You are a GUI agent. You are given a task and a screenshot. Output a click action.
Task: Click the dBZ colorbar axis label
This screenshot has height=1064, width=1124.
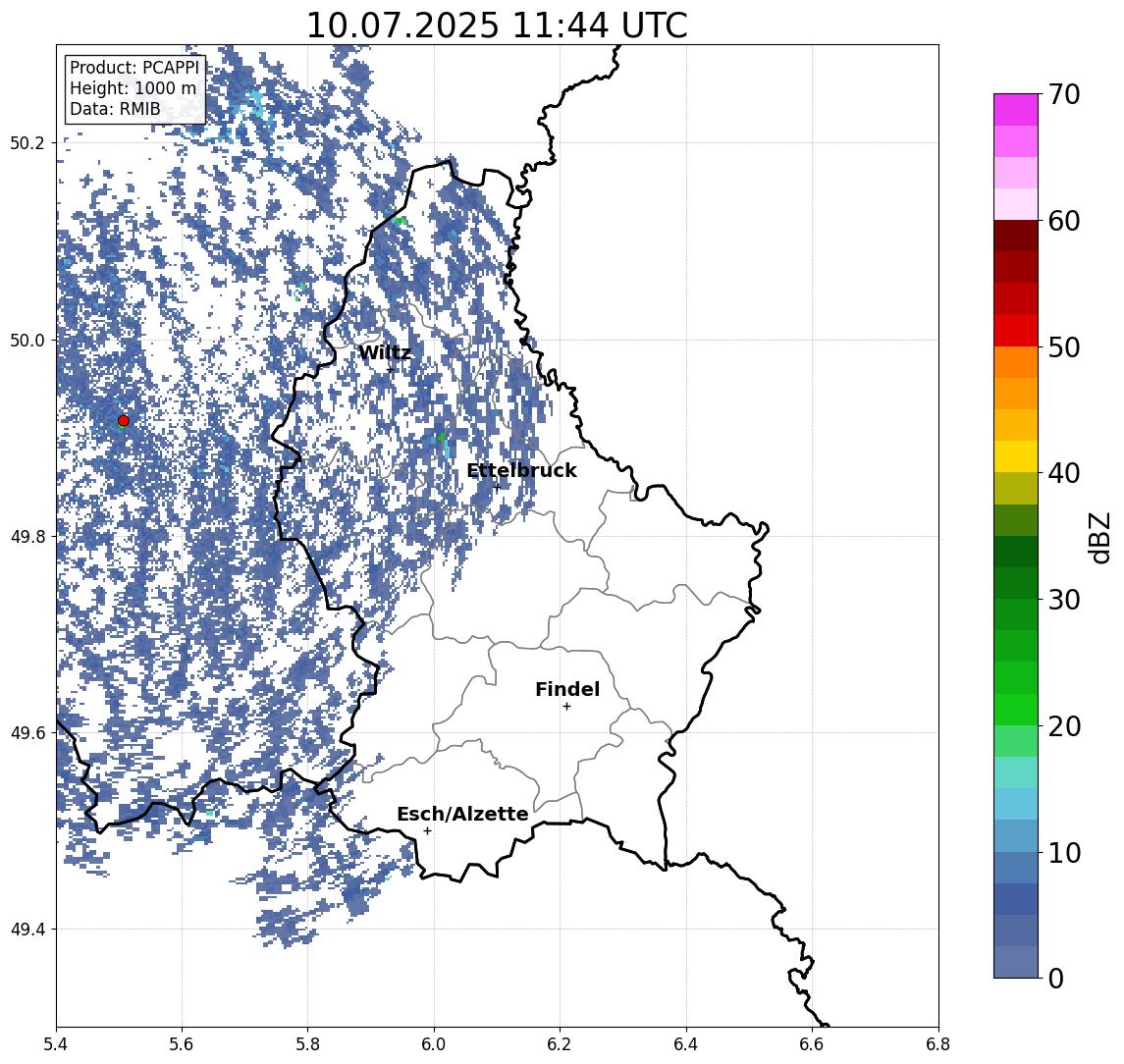tap(1099, 538)
